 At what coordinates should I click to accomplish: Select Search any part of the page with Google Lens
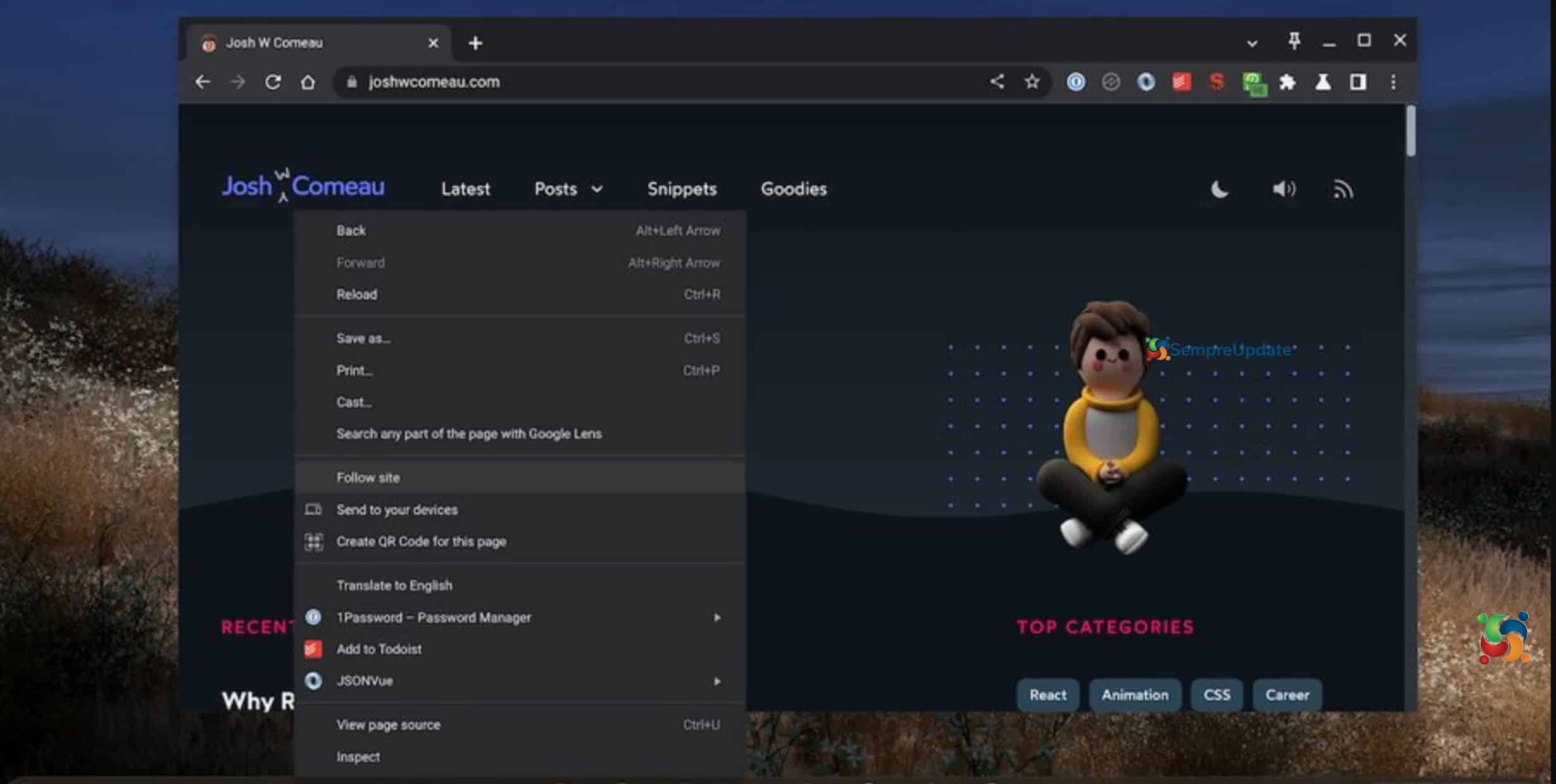tap(519, 434)
